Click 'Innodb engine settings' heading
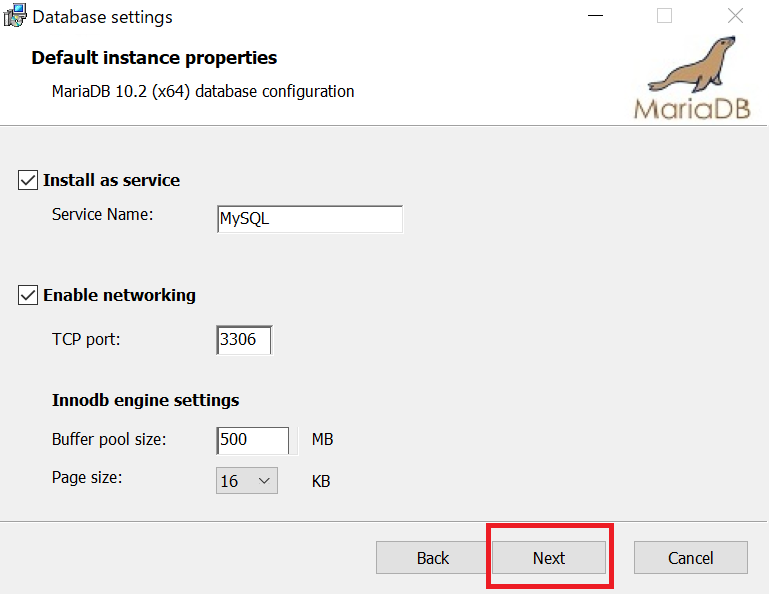 (146, 400)
